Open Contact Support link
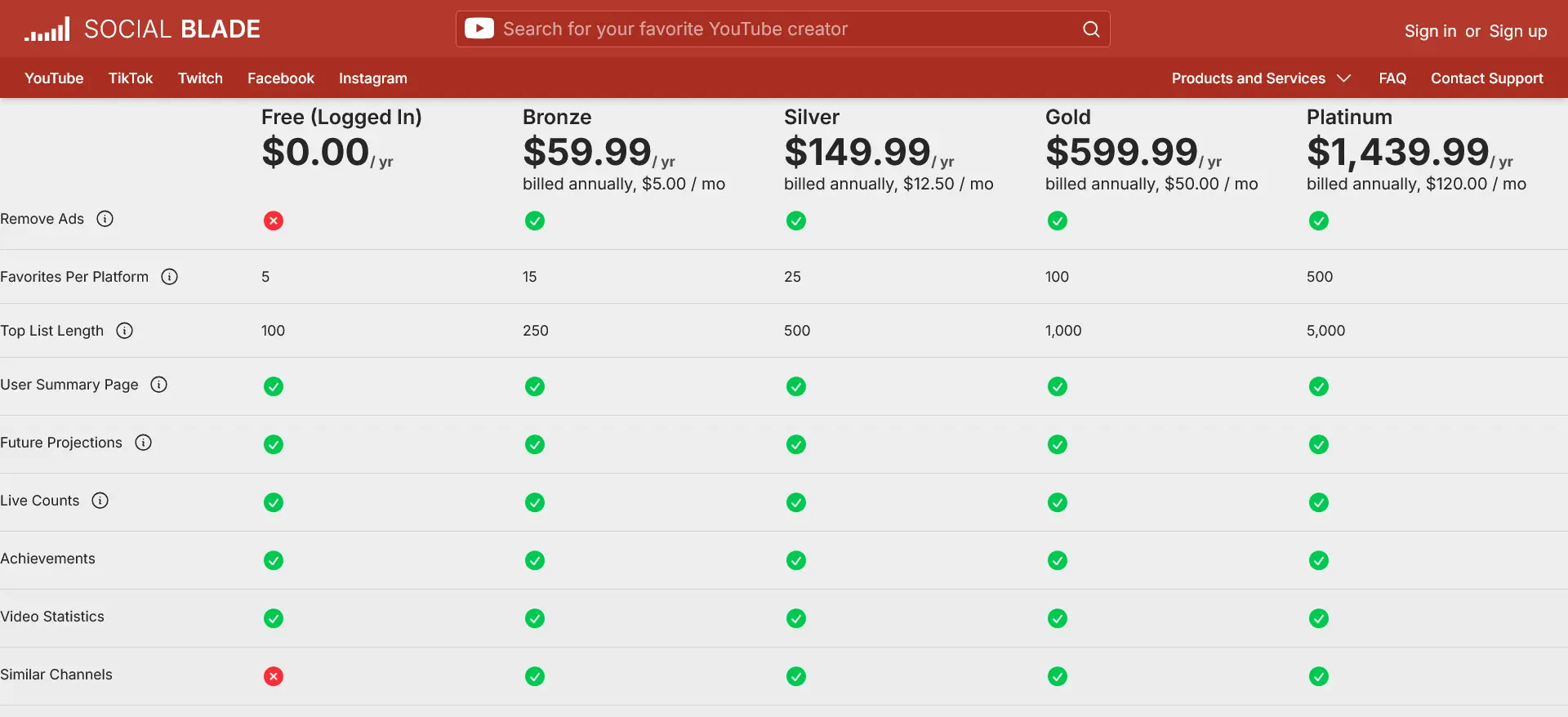 tap(1487, 78)
